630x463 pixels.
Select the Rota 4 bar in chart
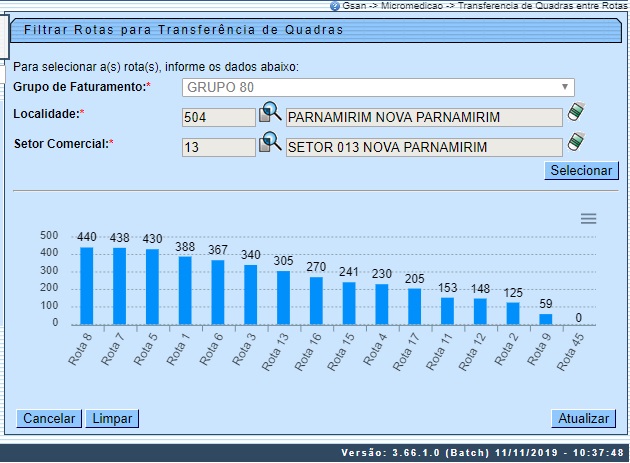coord(382,305)
